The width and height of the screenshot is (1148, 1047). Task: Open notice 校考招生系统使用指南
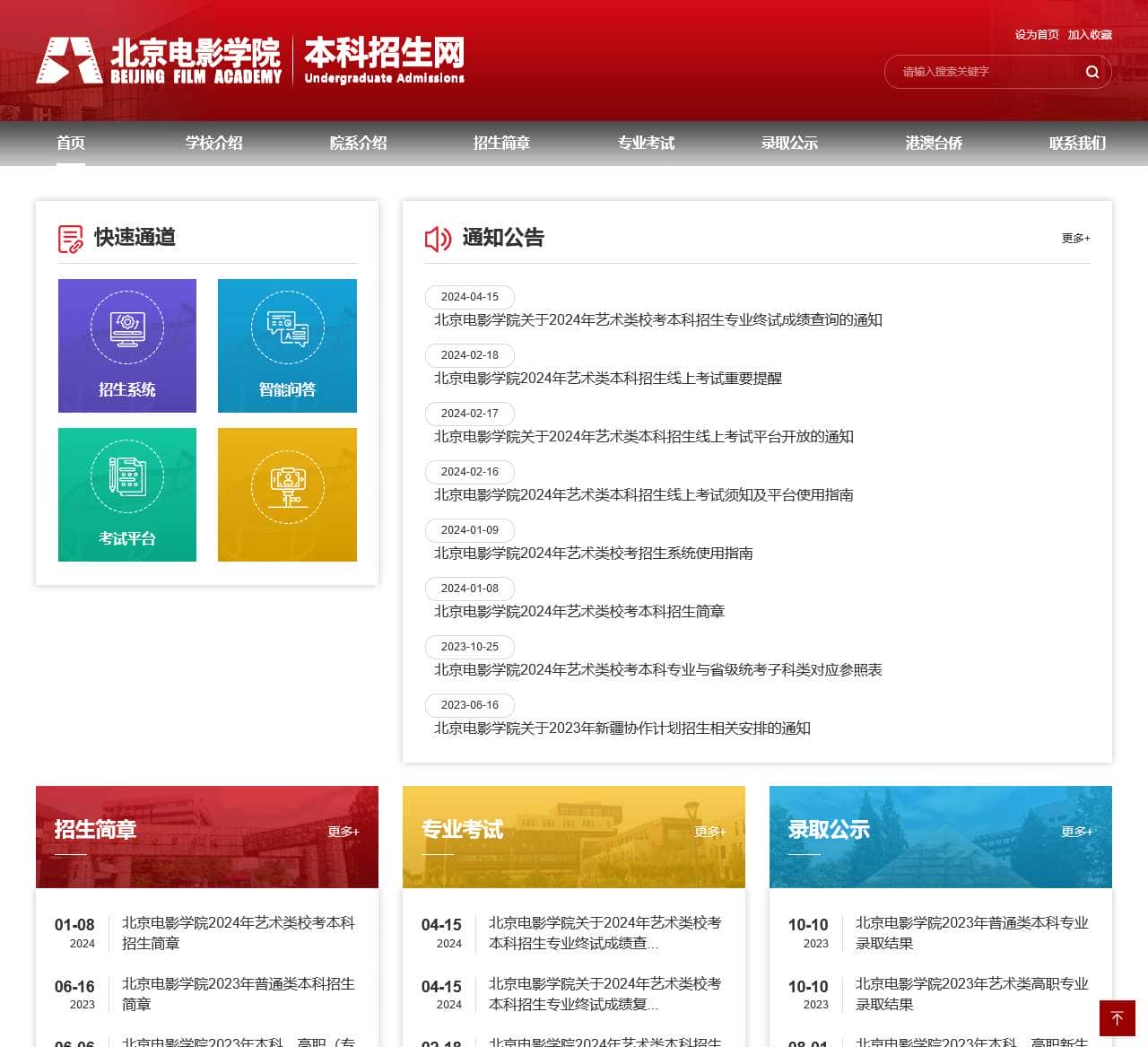click(x=594, y=554)
